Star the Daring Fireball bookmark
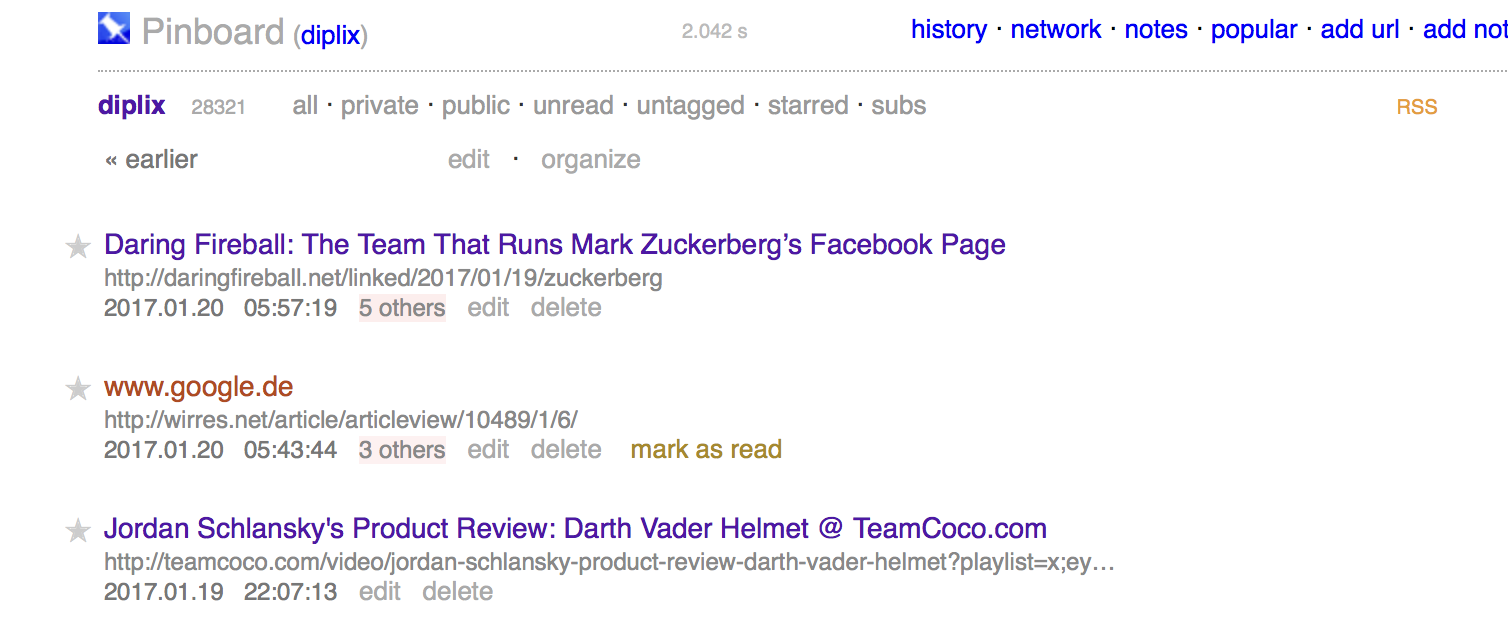1508x628 pixels. [78, 247]
